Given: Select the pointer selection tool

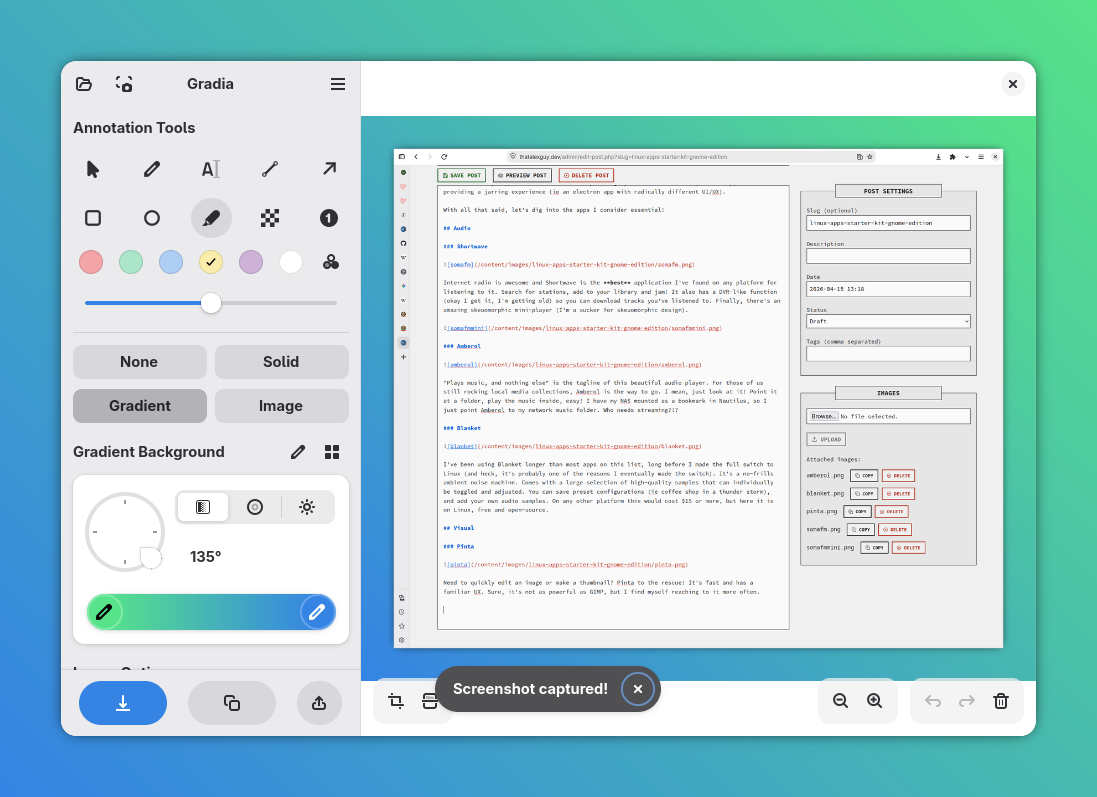Looking at the screenshot, I should (x=93, y=169).
